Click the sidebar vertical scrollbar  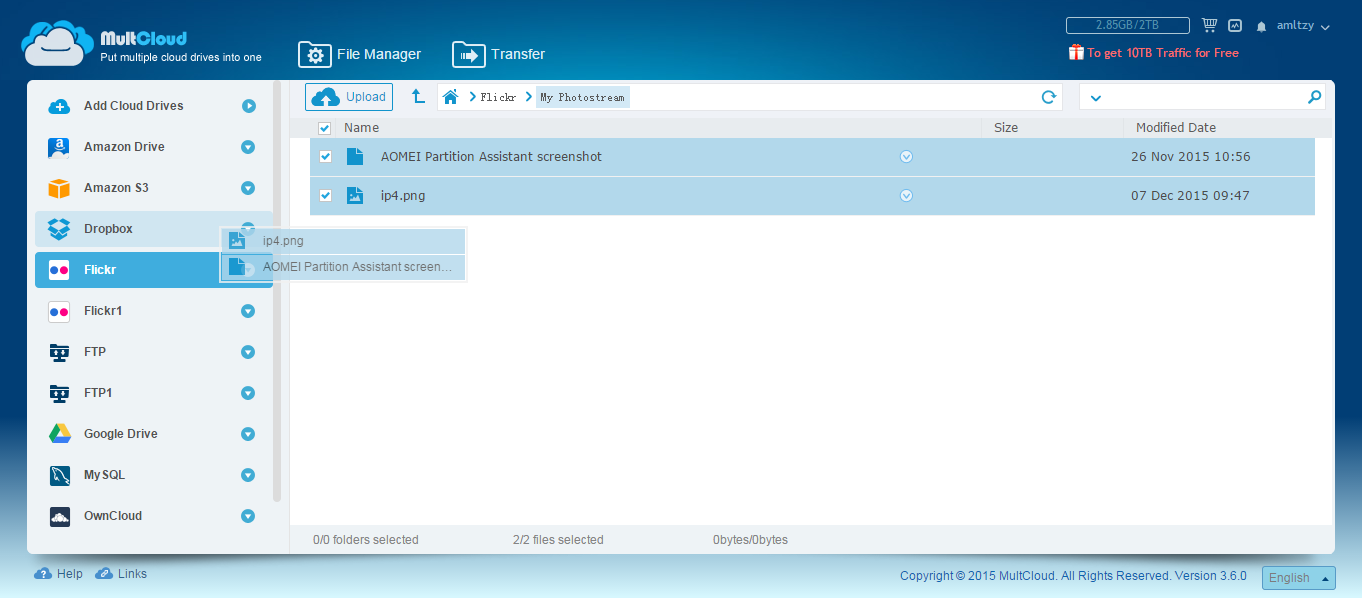[x=277, y=290]
